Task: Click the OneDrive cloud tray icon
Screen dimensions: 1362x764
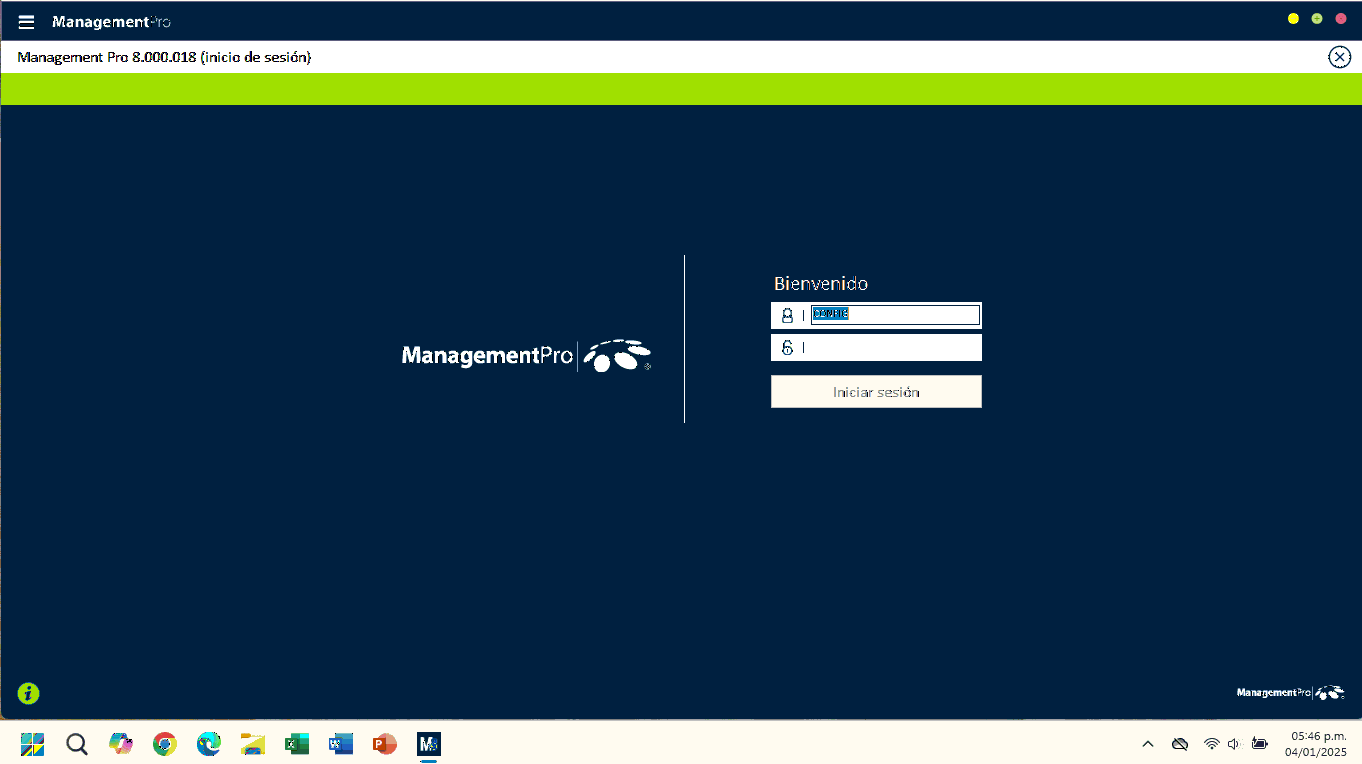Action: (1180, 744)
